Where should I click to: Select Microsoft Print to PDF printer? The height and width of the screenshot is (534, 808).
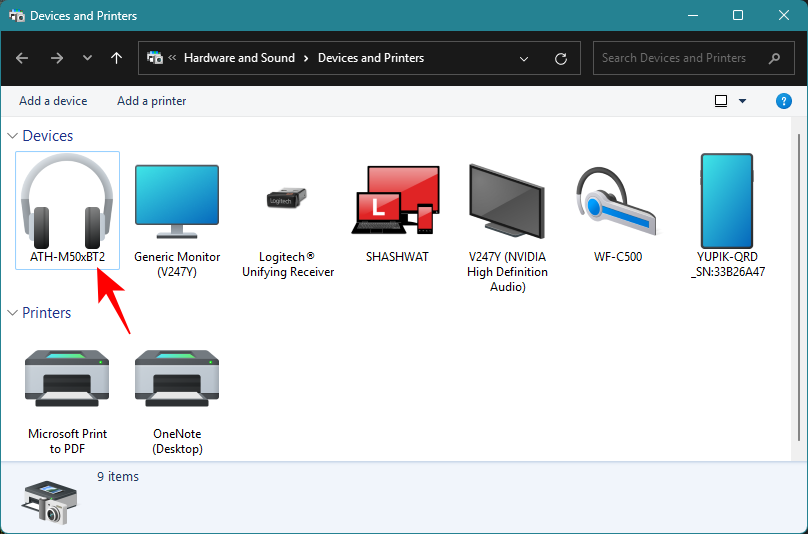coord(67,402)
